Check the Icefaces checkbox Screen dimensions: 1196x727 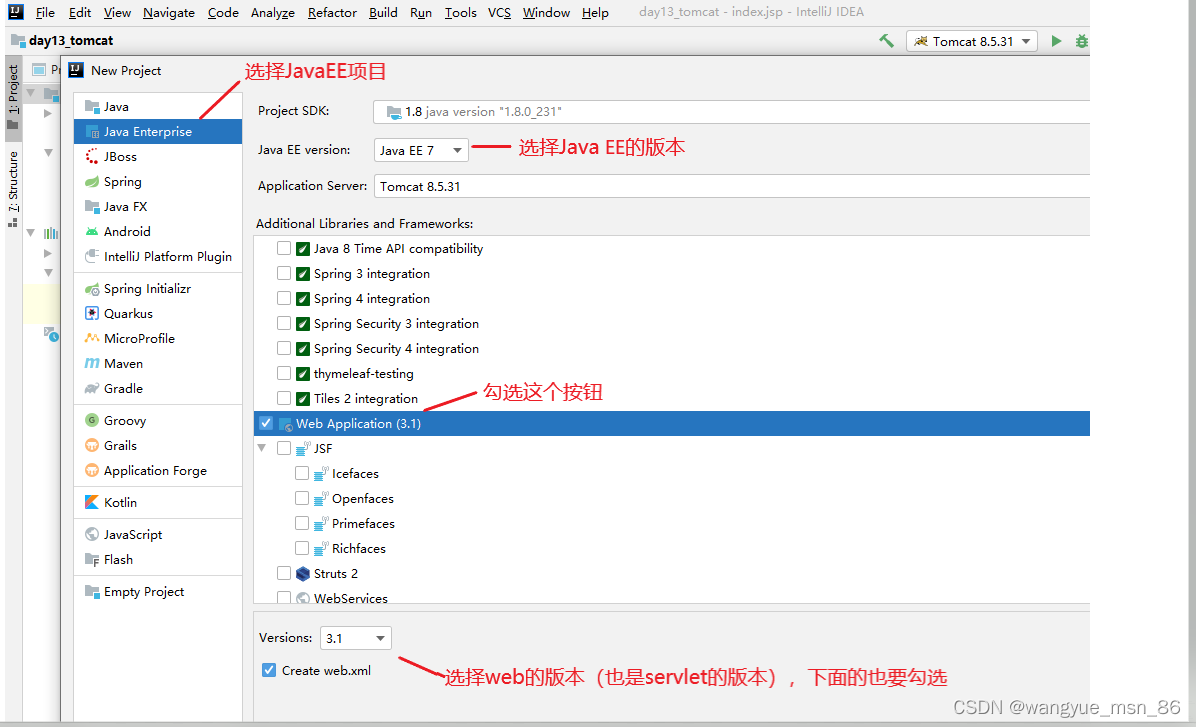tap(302, 473)
